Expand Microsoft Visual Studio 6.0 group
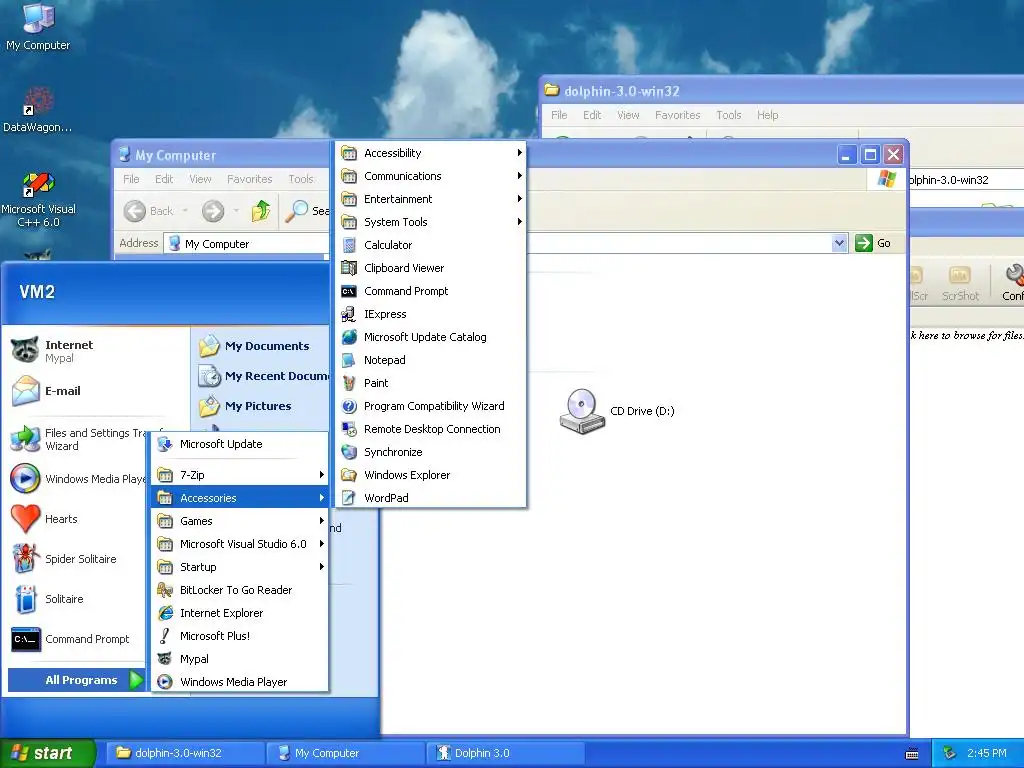This screenshot has width=1024, height=768. [239, 544]
